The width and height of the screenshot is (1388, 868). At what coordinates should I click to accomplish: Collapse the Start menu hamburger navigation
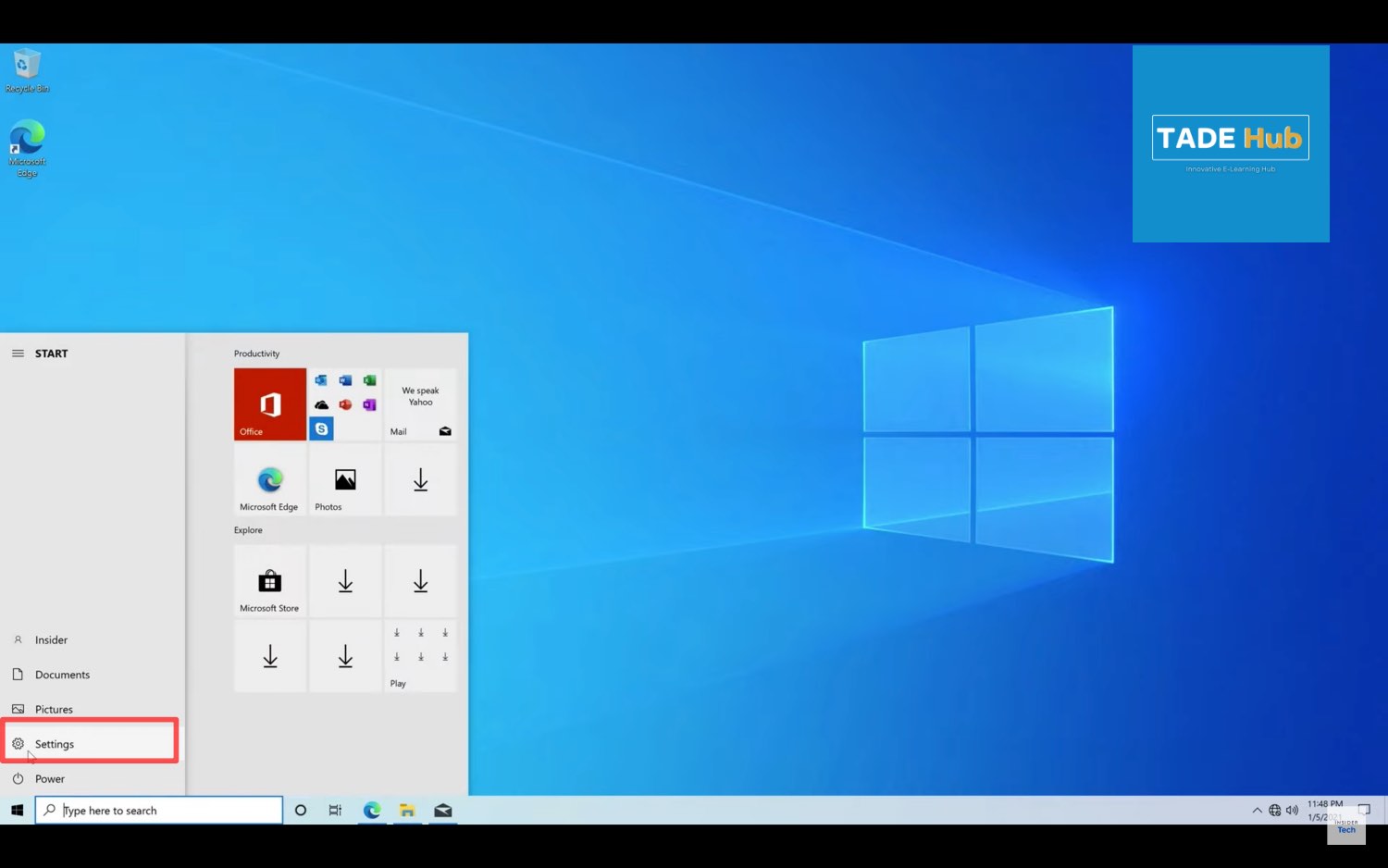click(18, 353)
